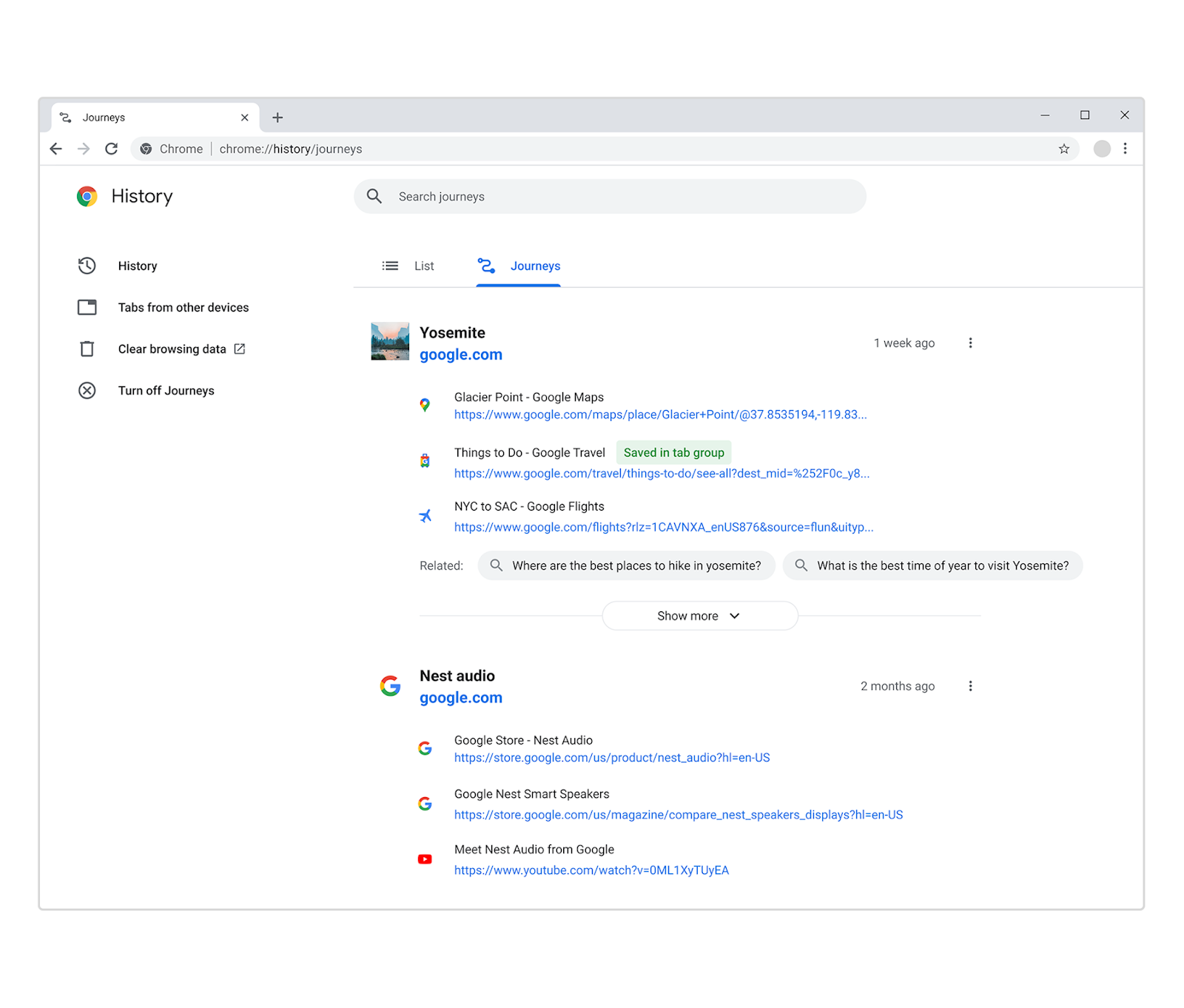1184x1008 pixels.
Task: Expand Yosemite journey with Show more
Action: pos(700,616)
